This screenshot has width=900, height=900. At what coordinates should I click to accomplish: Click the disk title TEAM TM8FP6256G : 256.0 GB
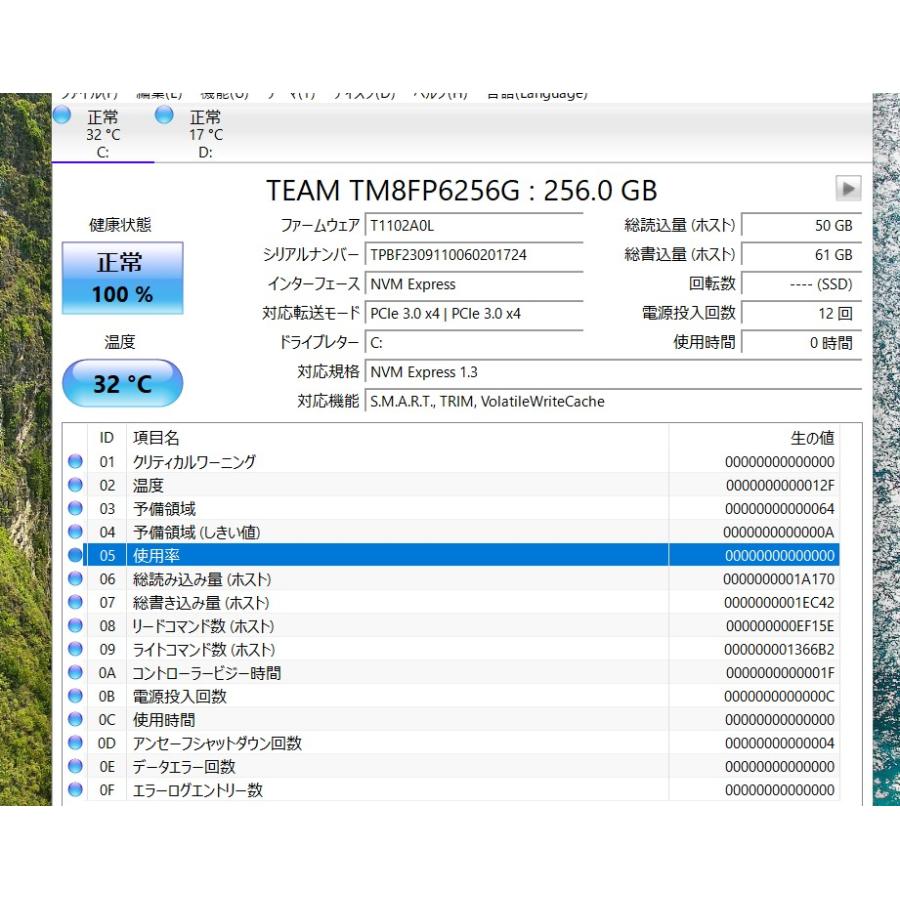[x=461, y=190]
